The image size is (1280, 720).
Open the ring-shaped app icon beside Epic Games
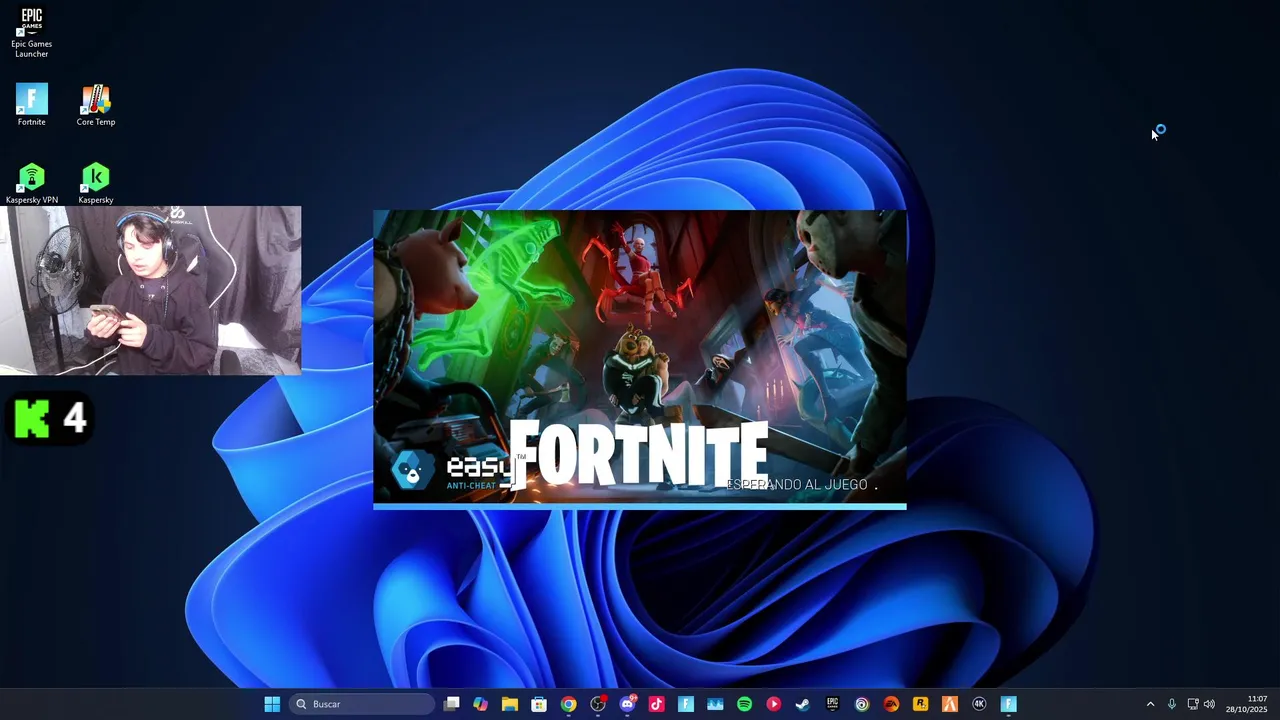click(x=862, y=704)
